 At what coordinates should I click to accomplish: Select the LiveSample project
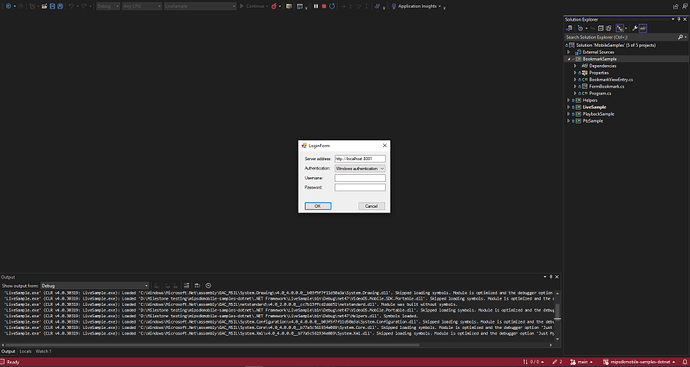[594, 107]
